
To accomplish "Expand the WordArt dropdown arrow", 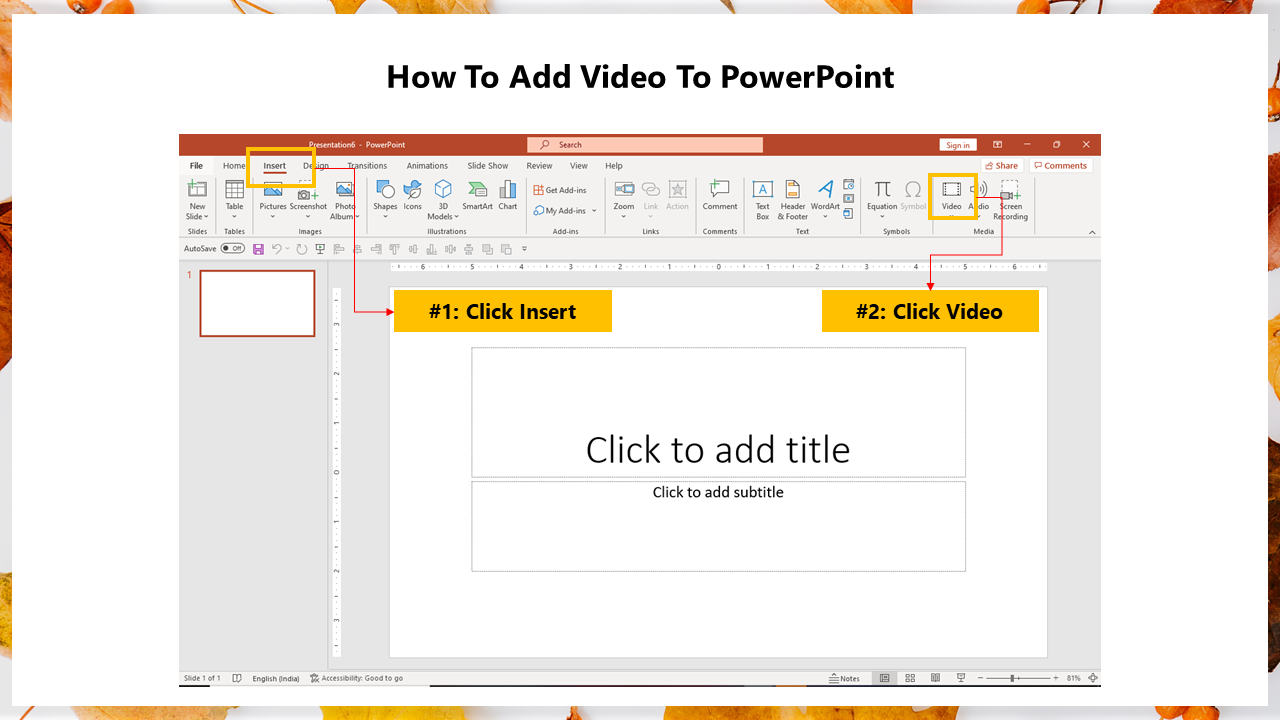I will coord(825,217).
